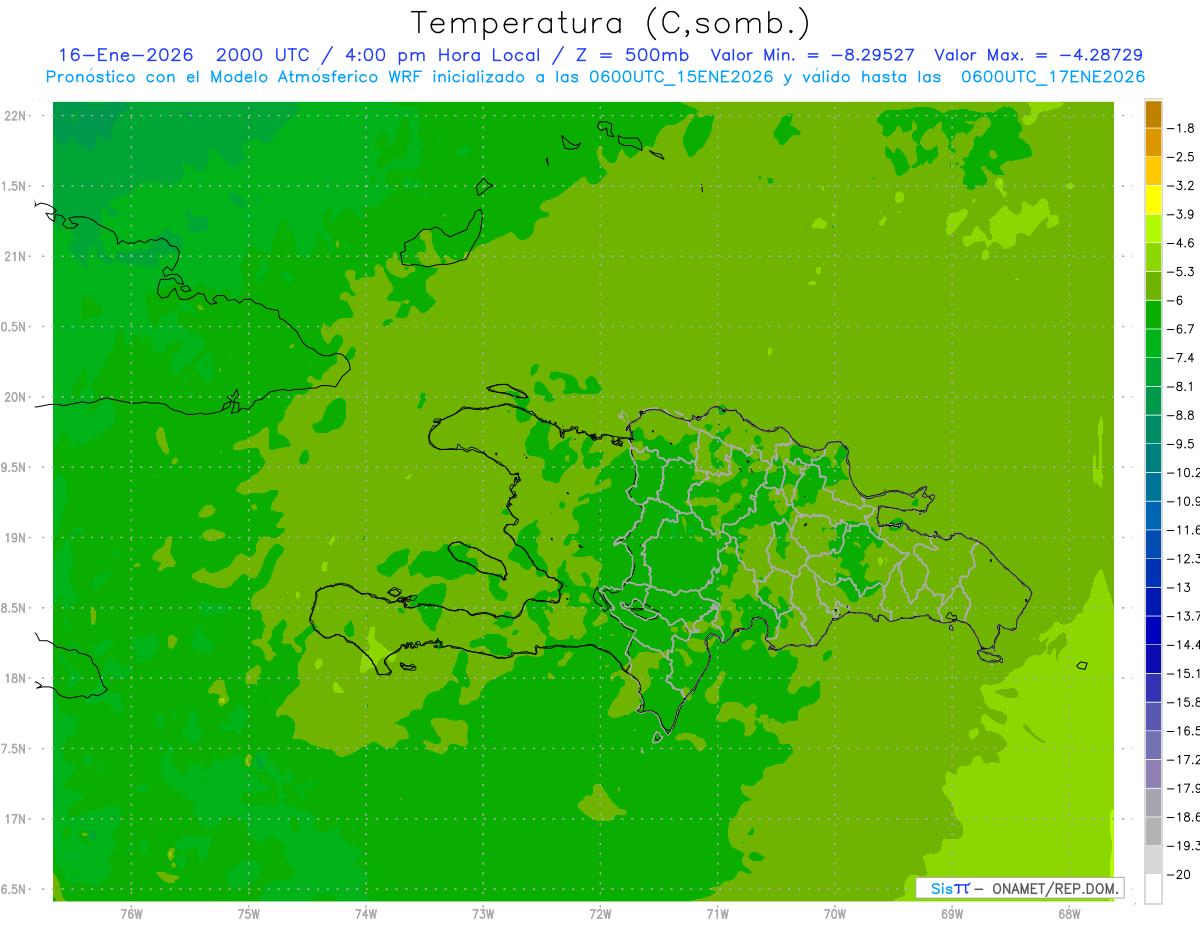Image resolution: width=1200 pixels, height=927 pixels.
Task: Click the '19N' latitude axis label
Action: (x=15, y=538)
